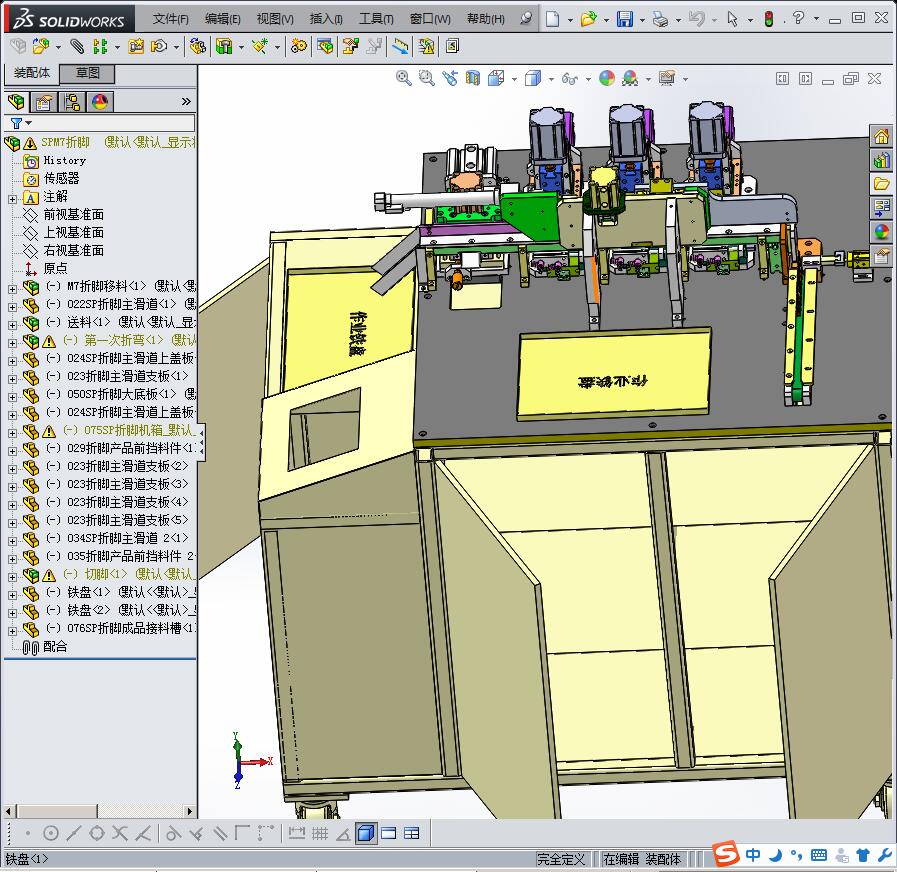Viewport: 897px width, 872px height.
Task: Click the Display Style cube icon
Action: click(533, 78)
